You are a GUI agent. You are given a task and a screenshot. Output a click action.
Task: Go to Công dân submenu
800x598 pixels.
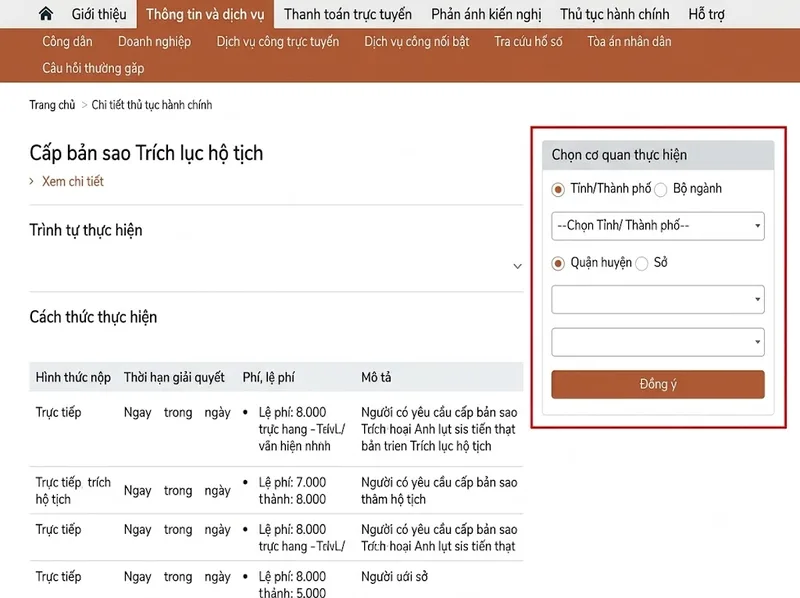[67, 41]
